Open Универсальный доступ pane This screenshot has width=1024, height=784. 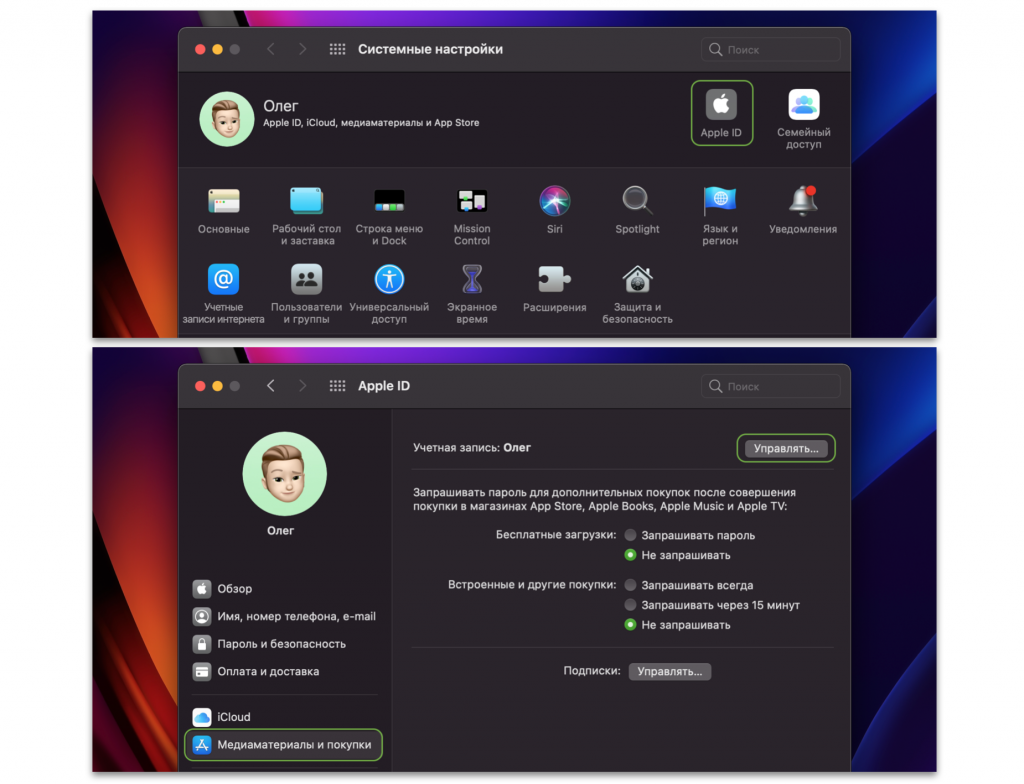[x=389, y=295]
